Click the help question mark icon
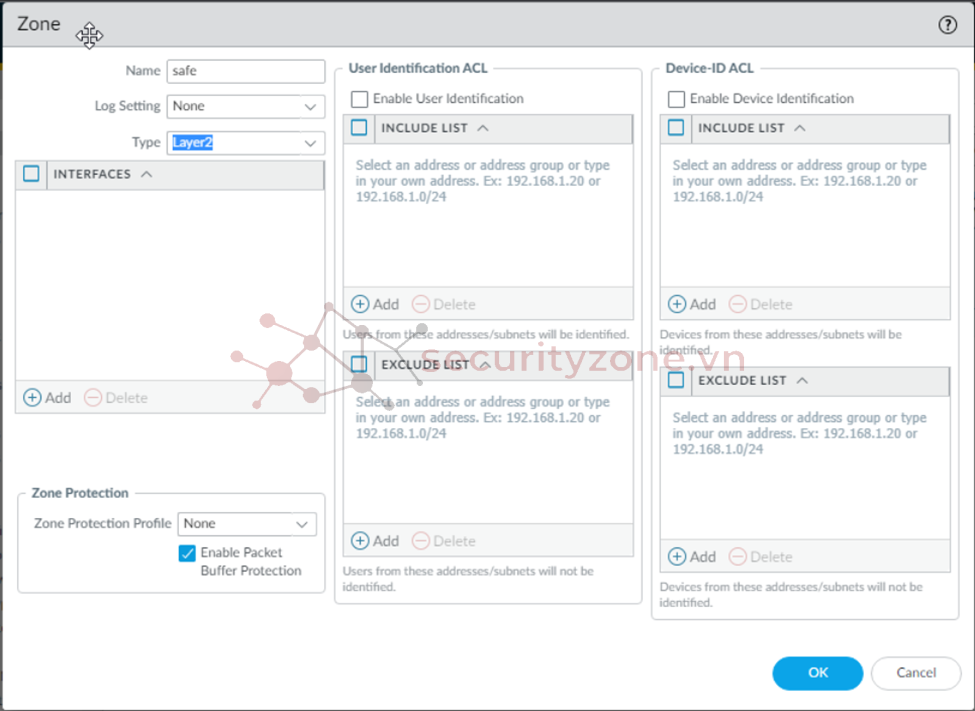 click(x=947, y=26)
